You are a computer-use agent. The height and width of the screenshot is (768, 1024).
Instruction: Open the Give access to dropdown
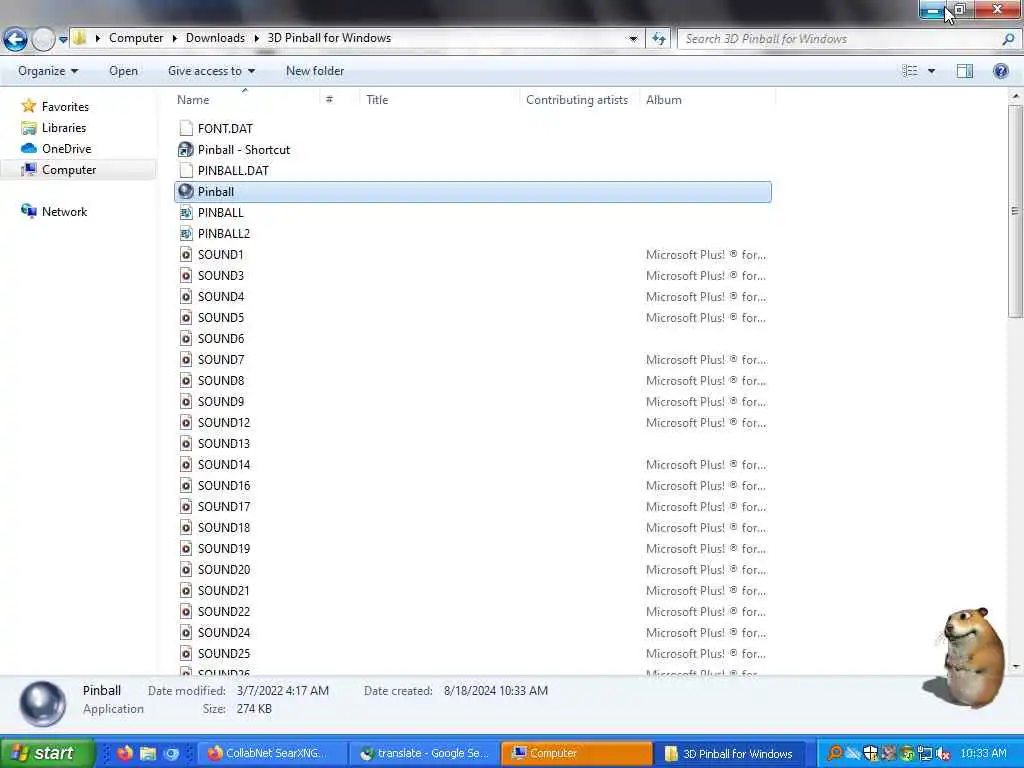click(x=211, y=71)
